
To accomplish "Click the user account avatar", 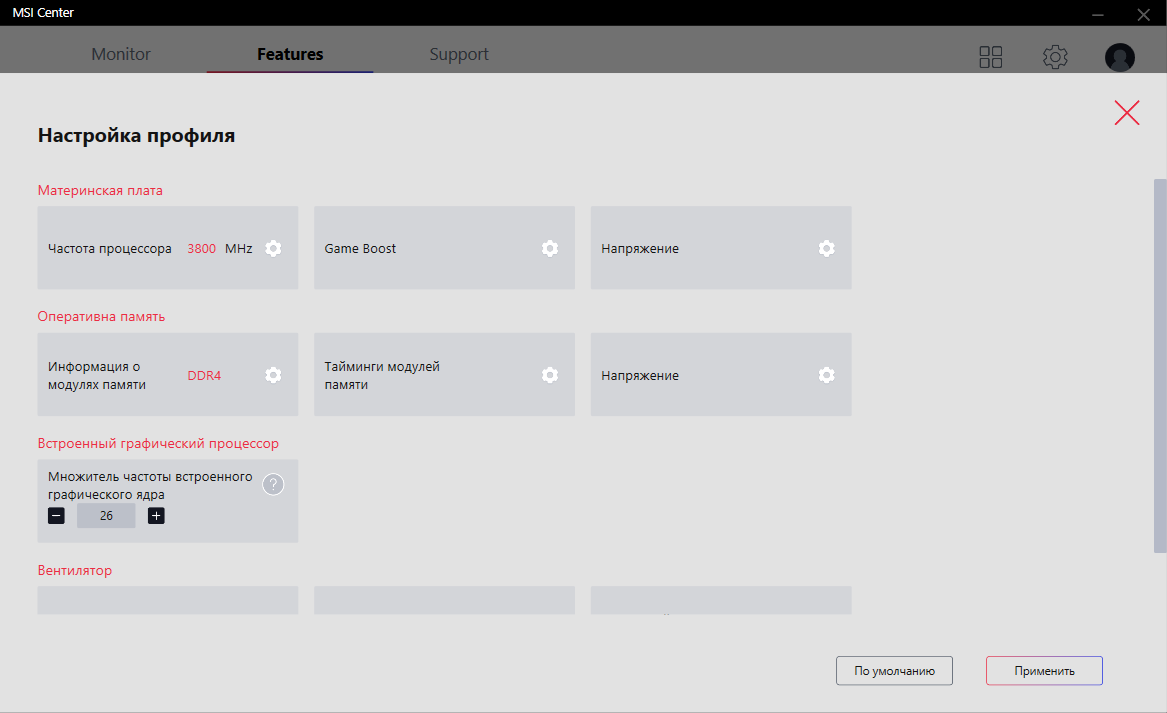I will click(x=1119, y=57).
